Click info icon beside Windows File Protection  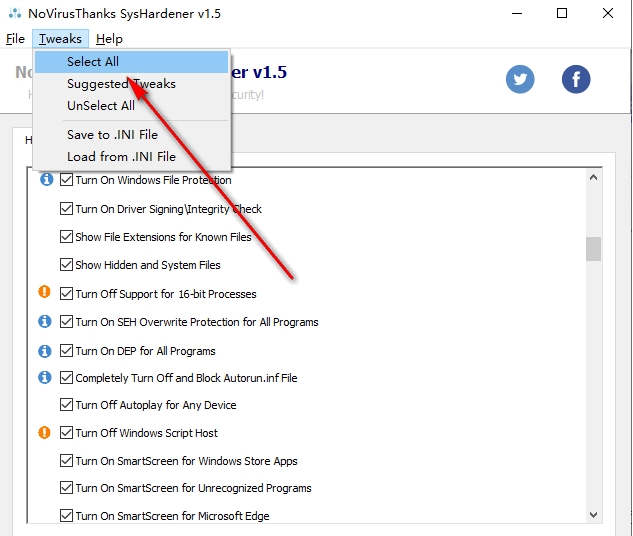pyautogui.click(x=46, y=179)
